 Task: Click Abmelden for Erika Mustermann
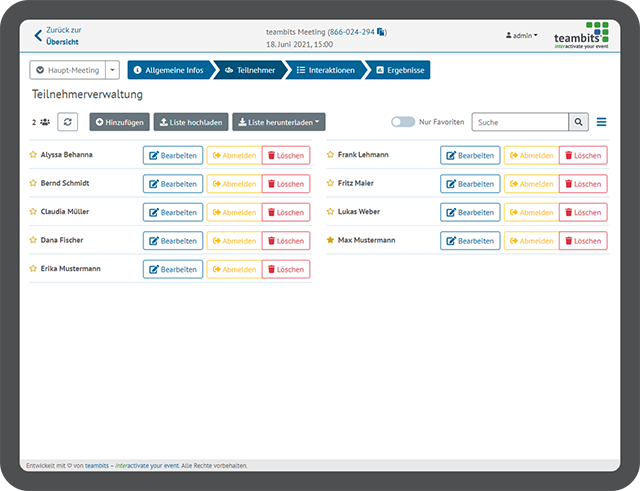[234, 269]
